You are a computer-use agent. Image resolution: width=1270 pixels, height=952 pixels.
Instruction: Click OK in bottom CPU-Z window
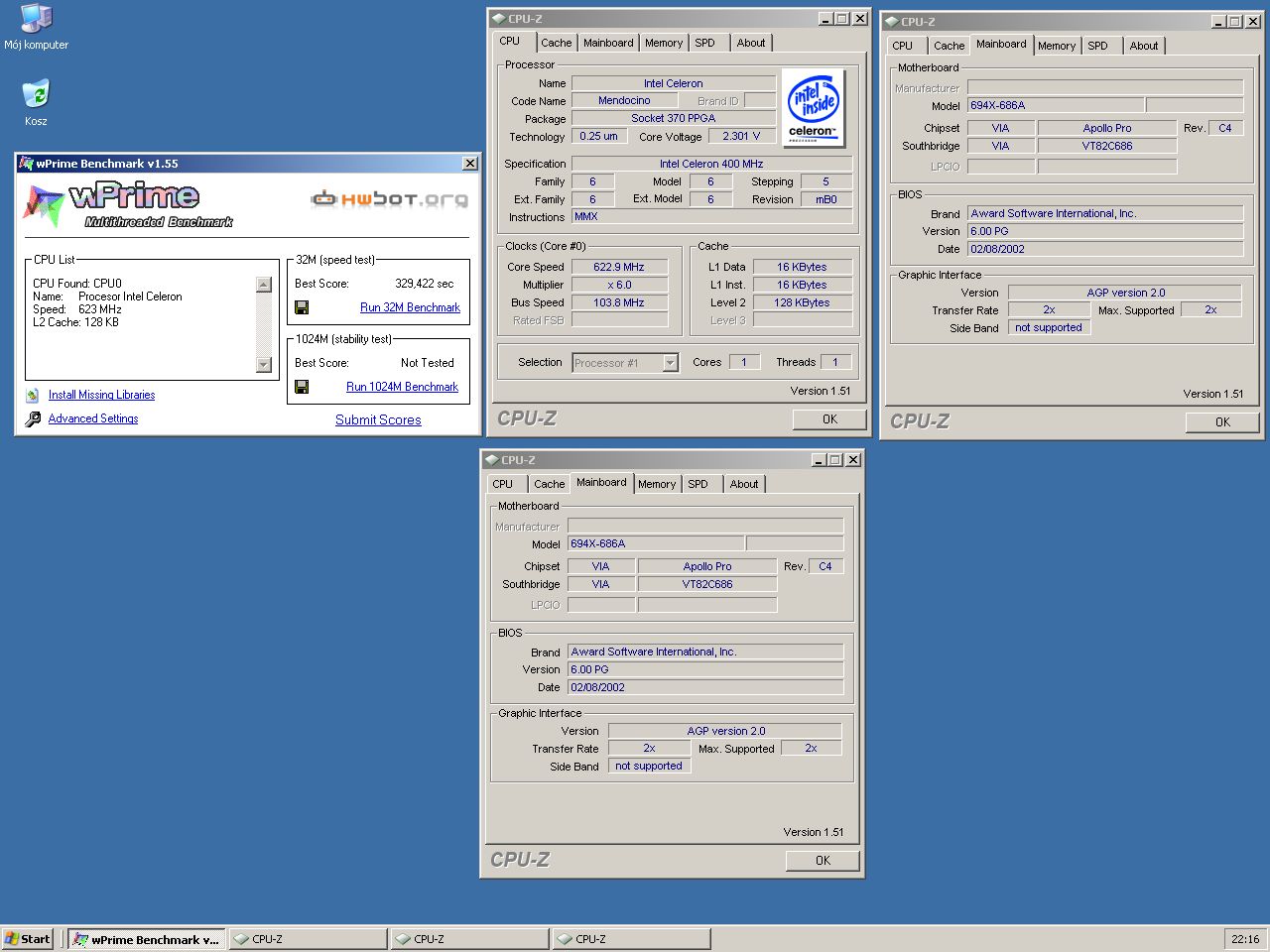pos(823,861)
